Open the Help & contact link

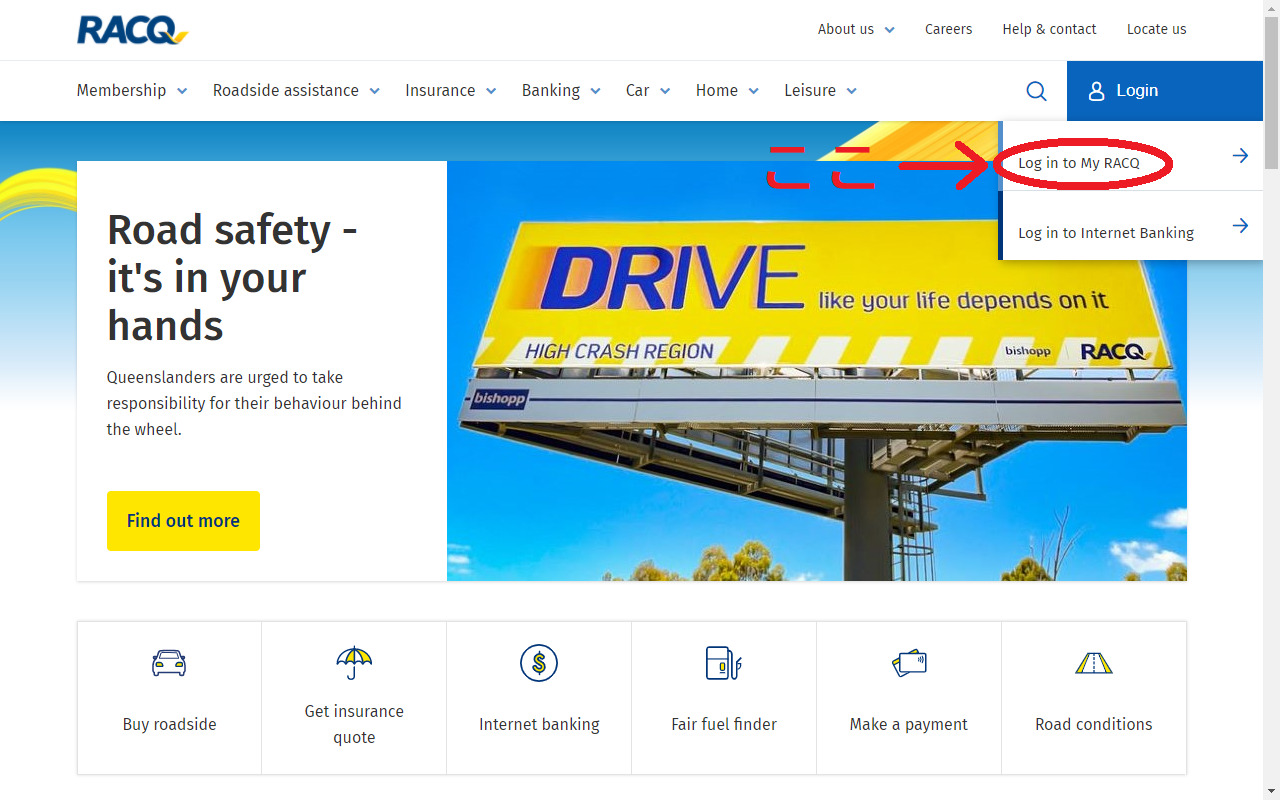(1049, 30)
